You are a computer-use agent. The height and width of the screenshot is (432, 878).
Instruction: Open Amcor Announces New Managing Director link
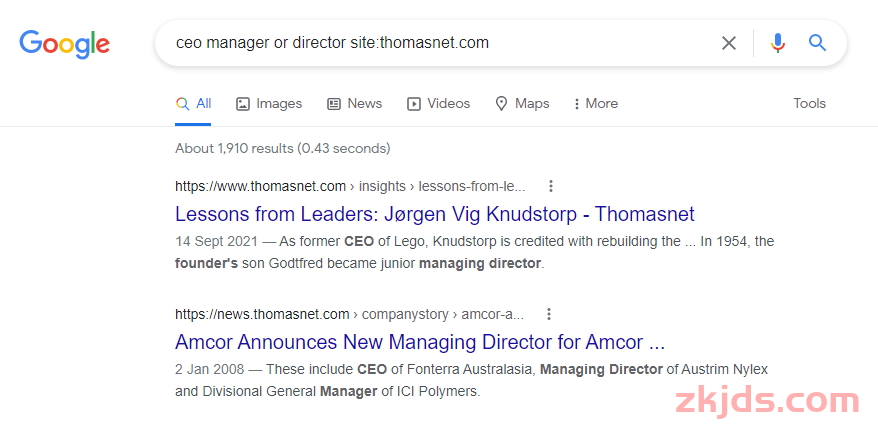[420, 342]
